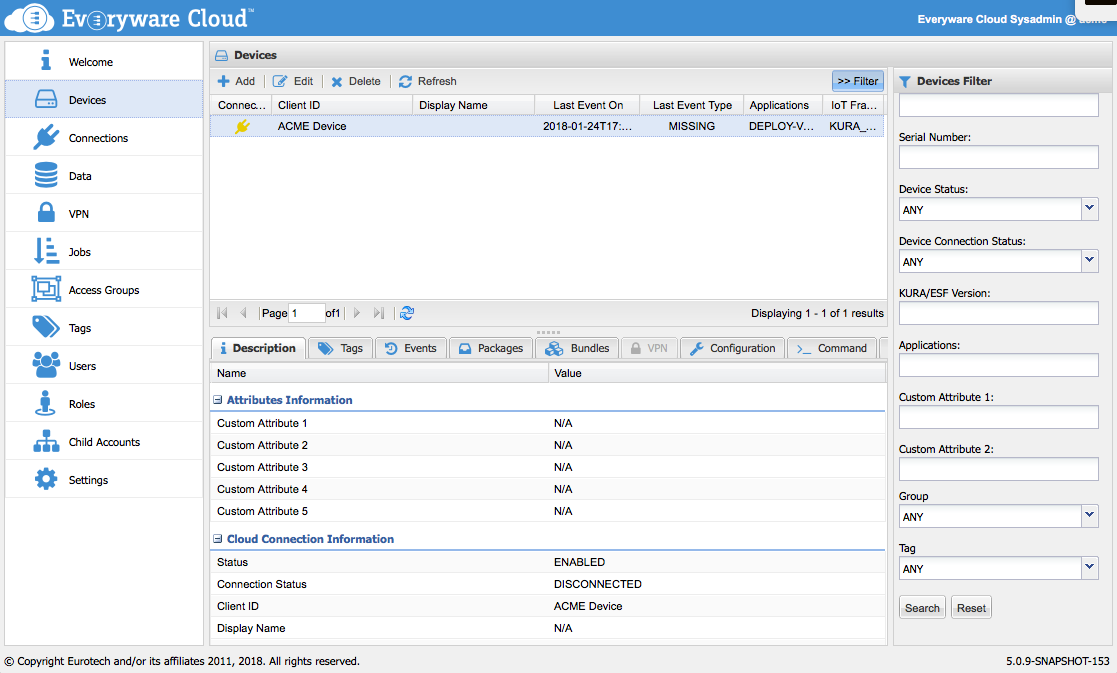Screen dimensions: 1117x673
Task: Open the VPN padlock icon
Action: tap(46, 212)
